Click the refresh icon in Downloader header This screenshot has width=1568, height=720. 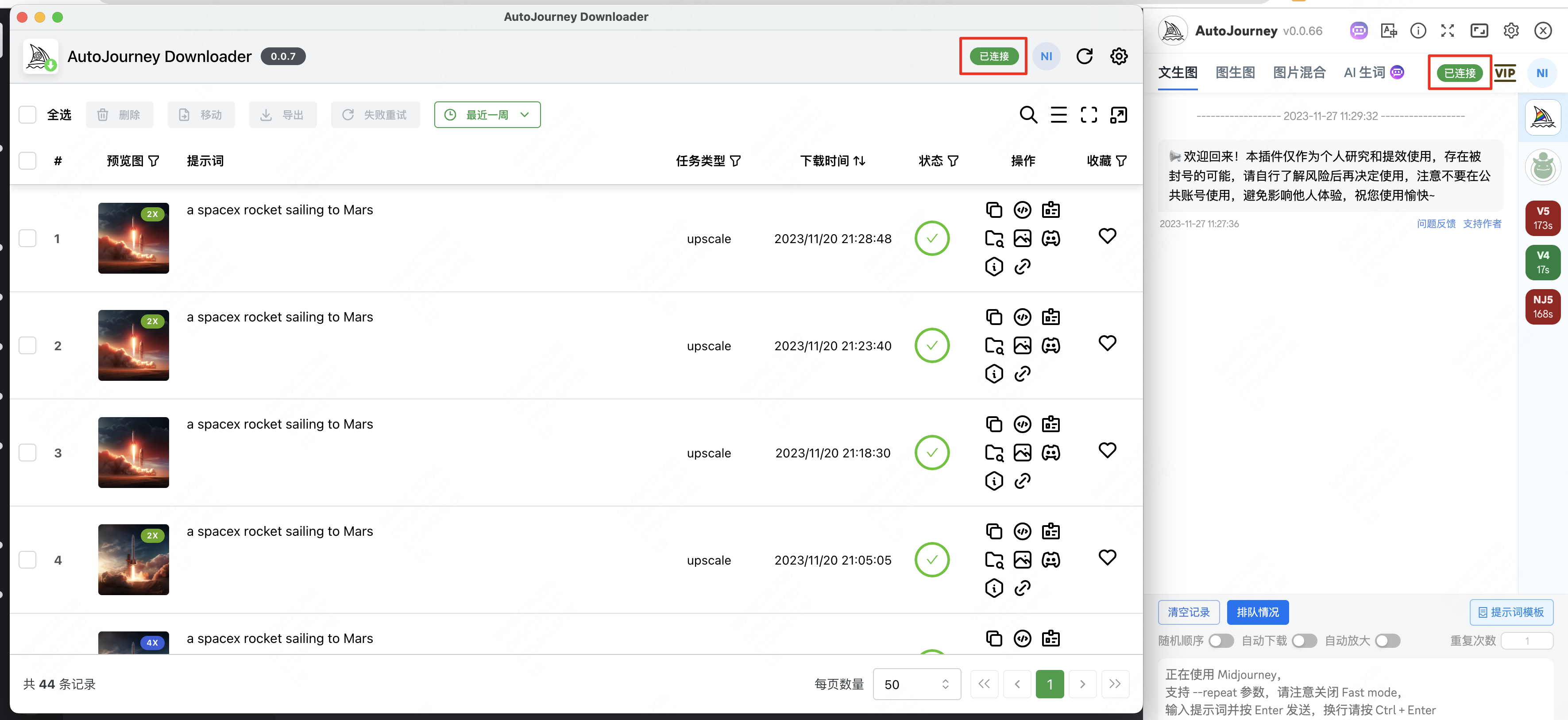pos(1084,57)
